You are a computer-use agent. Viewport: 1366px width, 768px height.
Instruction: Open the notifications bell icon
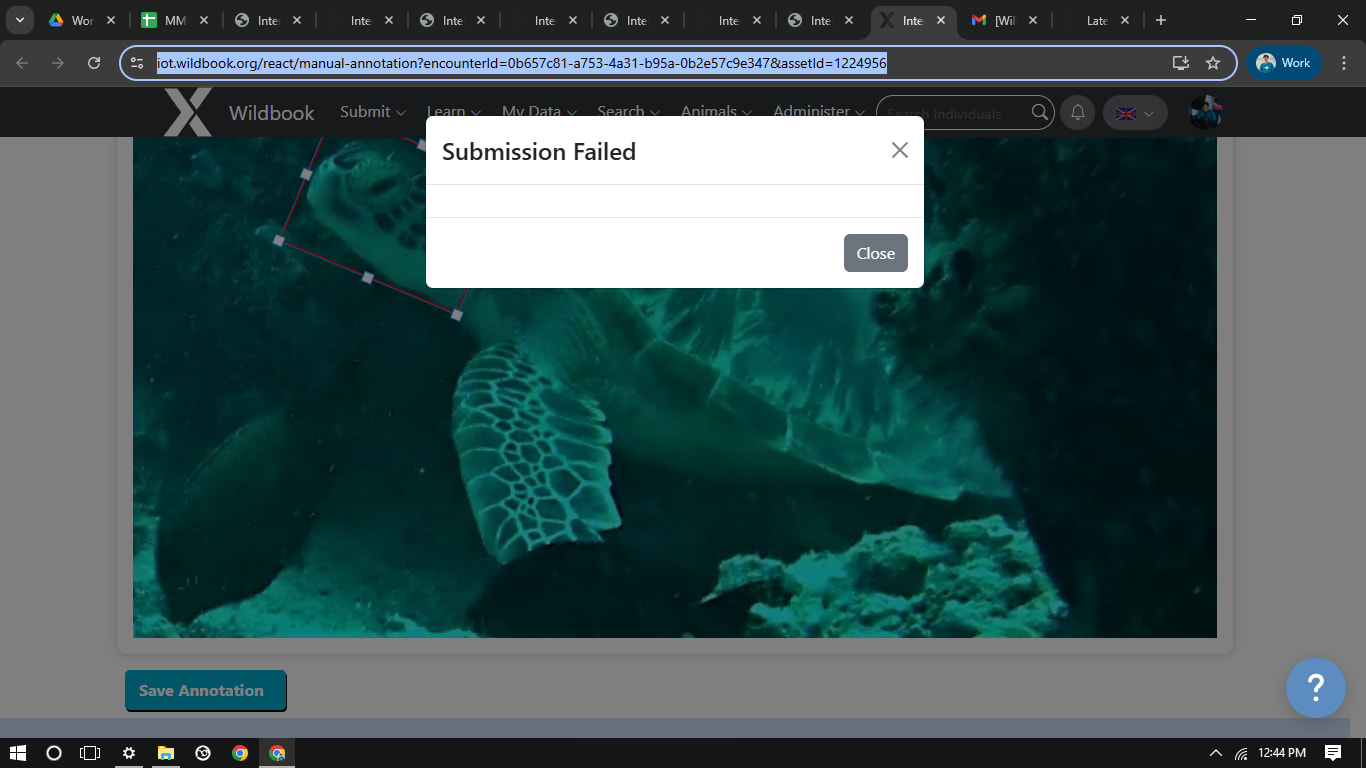coord(1077,113)
